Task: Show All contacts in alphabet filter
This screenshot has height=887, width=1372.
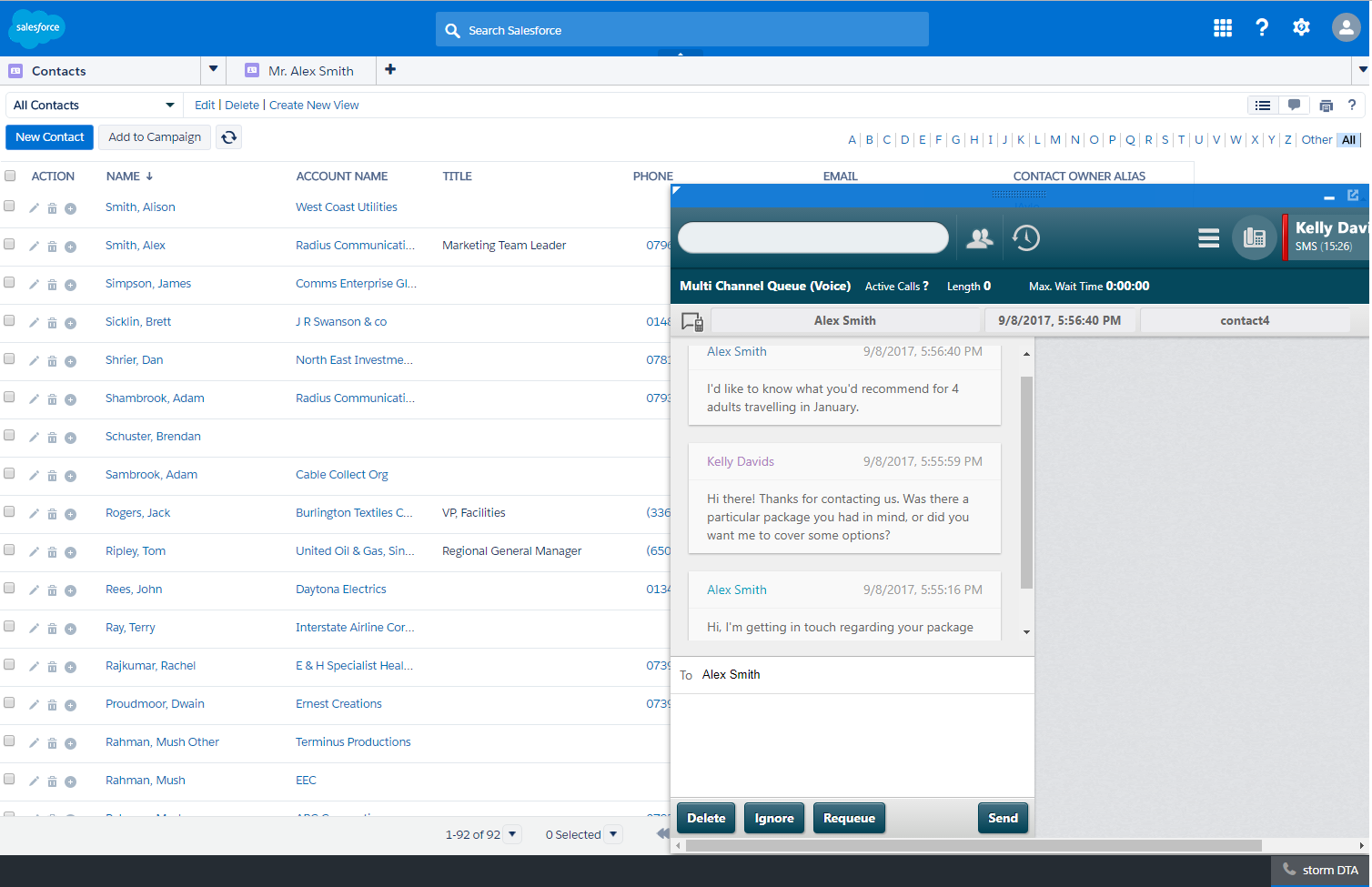Action: [x=1348, y=140]
